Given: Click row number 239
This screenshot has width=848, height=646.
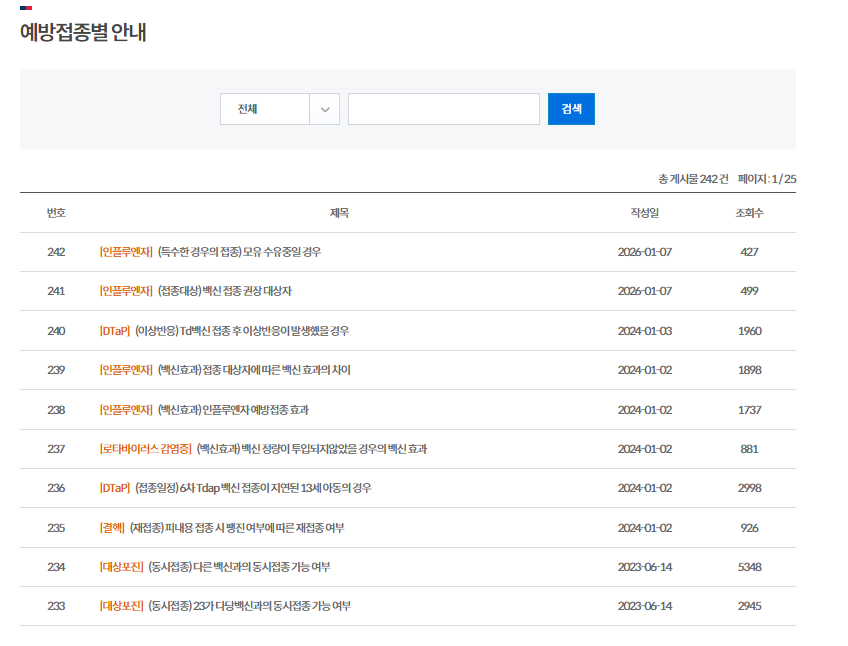Looking at the screenshot, I should 56,370.
